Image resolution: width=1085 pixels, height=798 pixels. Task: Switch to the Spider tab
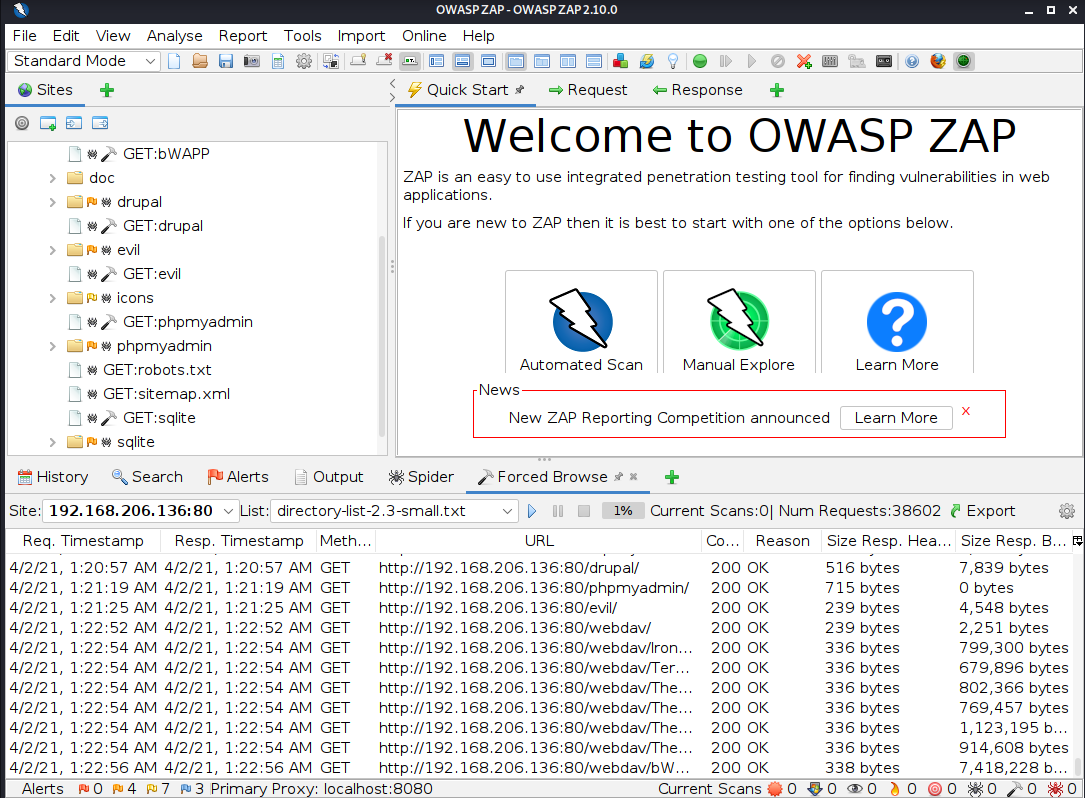click(421, 477)
